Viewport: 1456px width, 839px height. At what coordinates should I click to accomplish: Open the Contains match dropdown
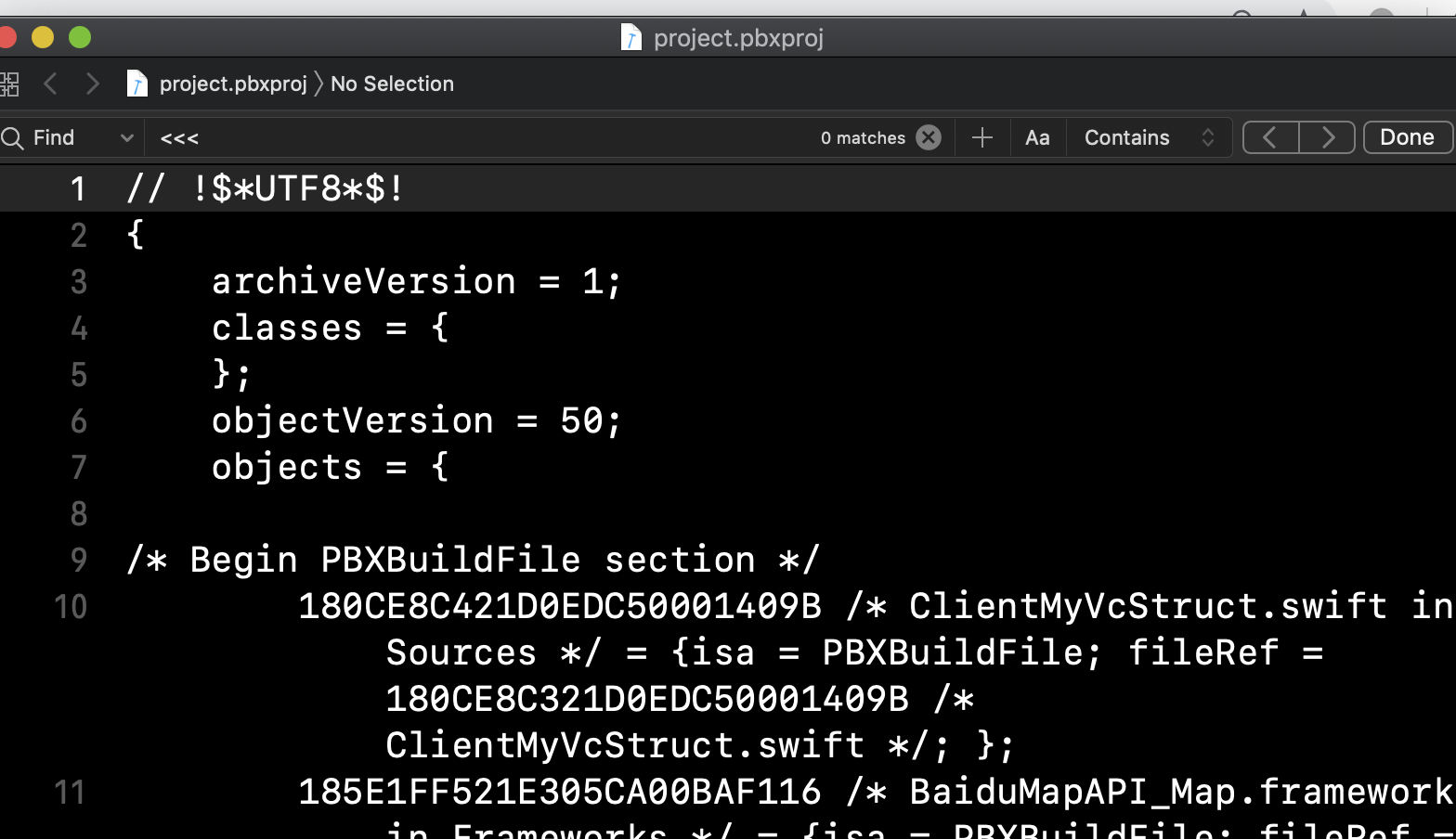click(x=1150, y=138)
